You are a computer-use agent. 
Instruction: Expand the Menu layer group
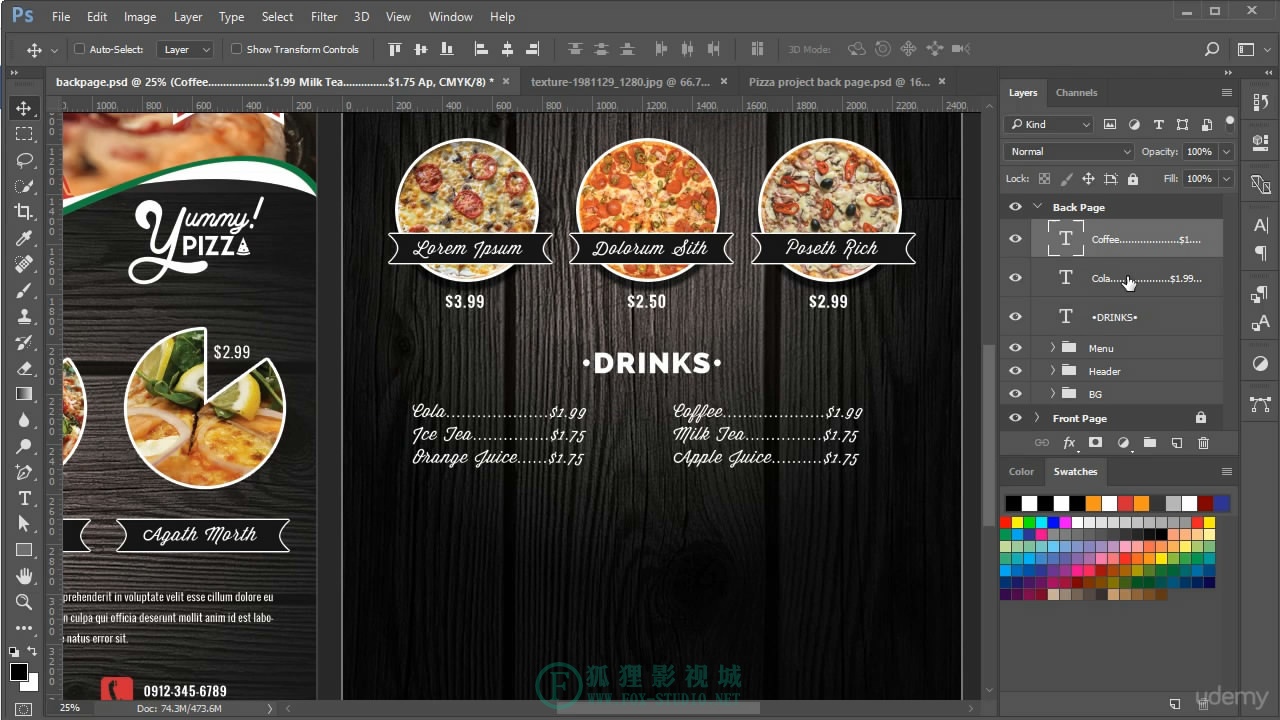pos(1052,348)
